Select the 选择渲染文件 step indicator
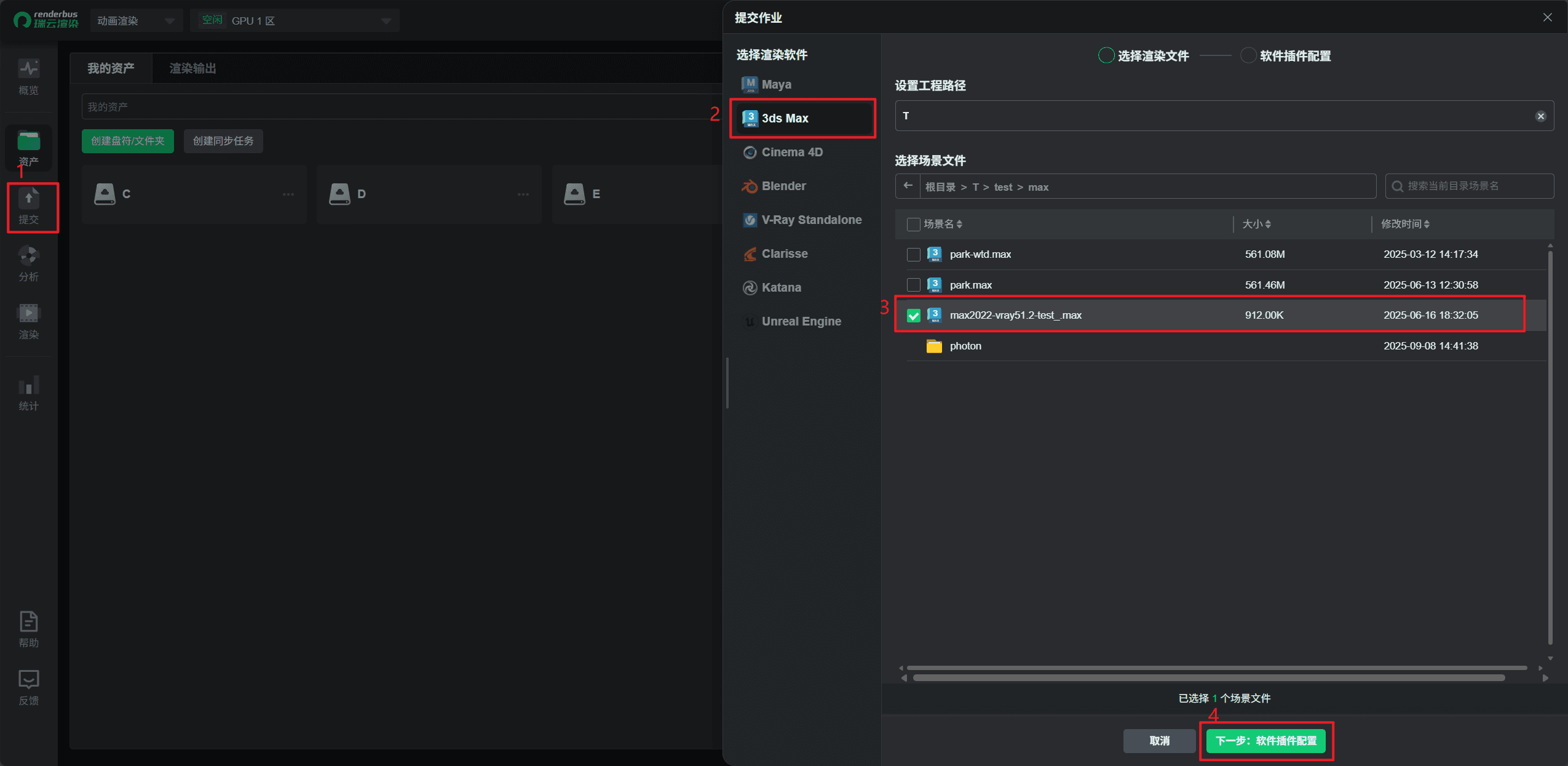Viewport: 1568px width, 766px height. click(1144, 56)
